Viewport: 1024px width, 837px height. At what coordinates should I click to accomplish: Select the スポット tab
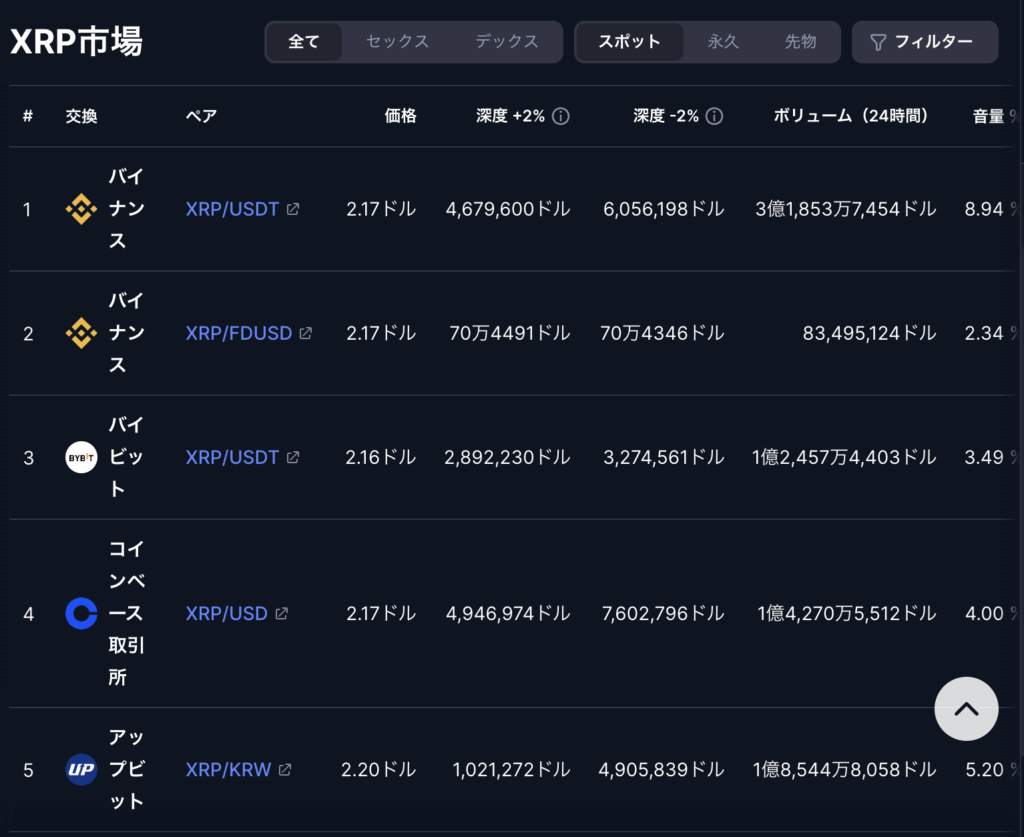[630, 42]
